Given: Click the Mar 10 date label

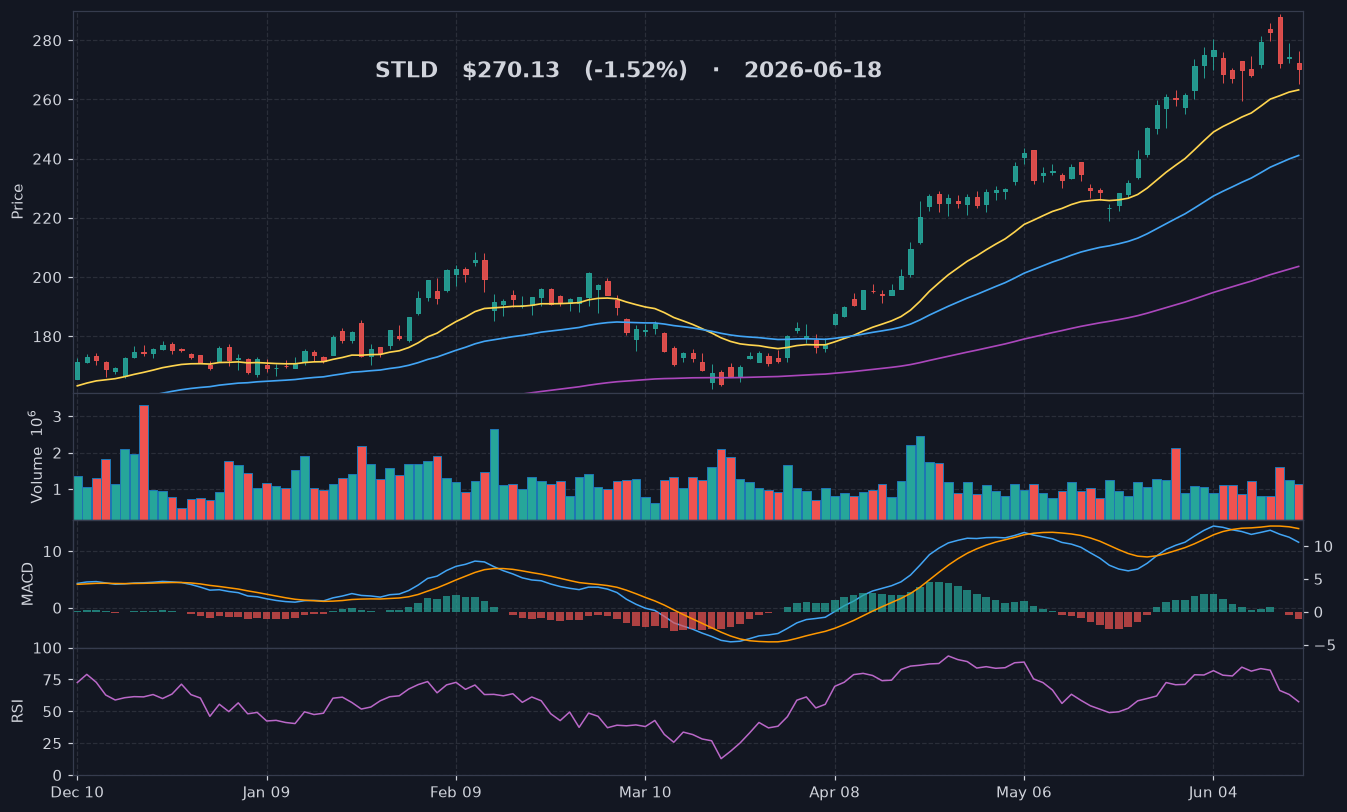Looking at the screenshot, I should click(645, 792).
